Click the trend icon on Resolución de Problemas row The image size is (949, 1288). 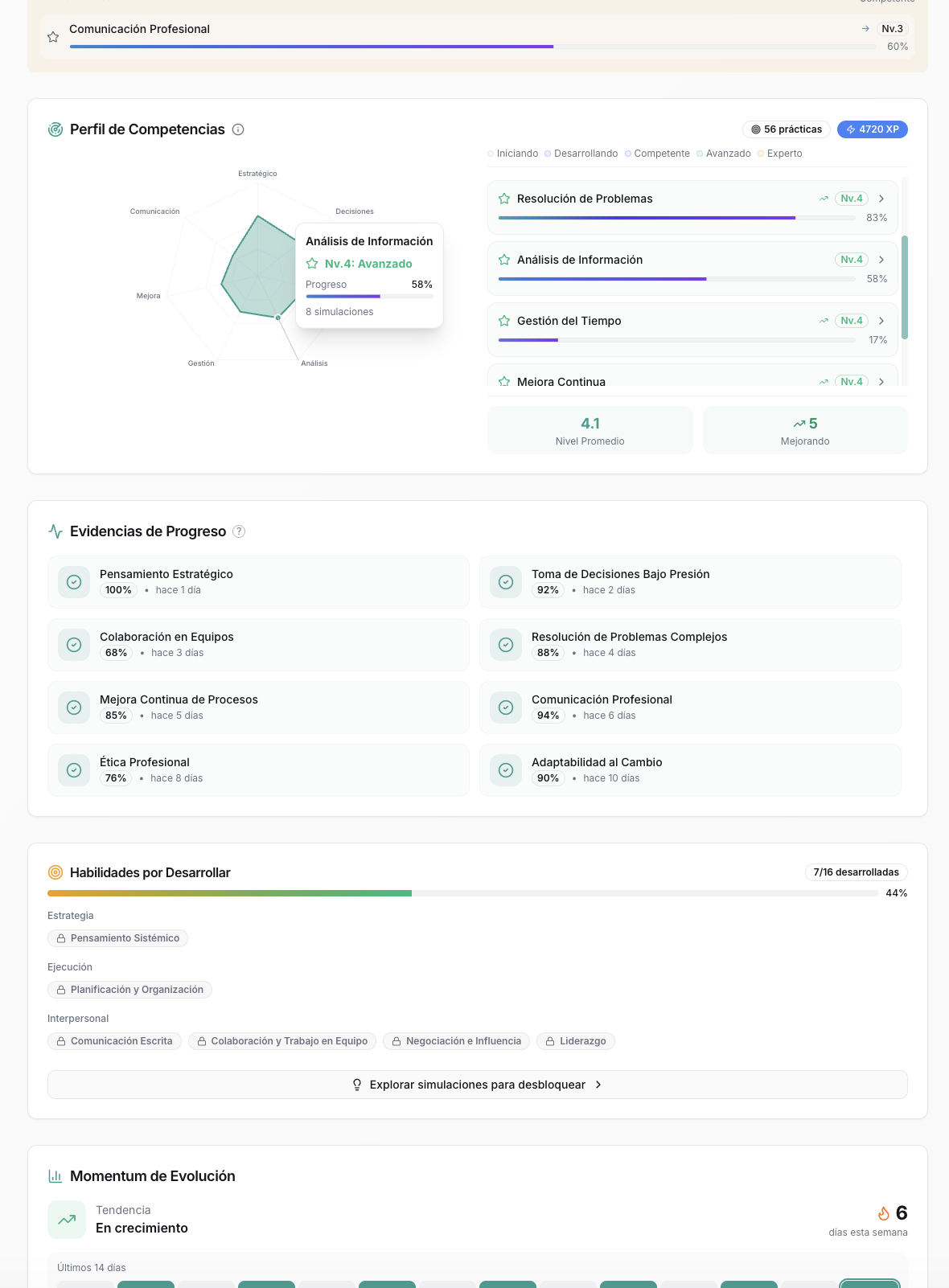coord(824,199)
